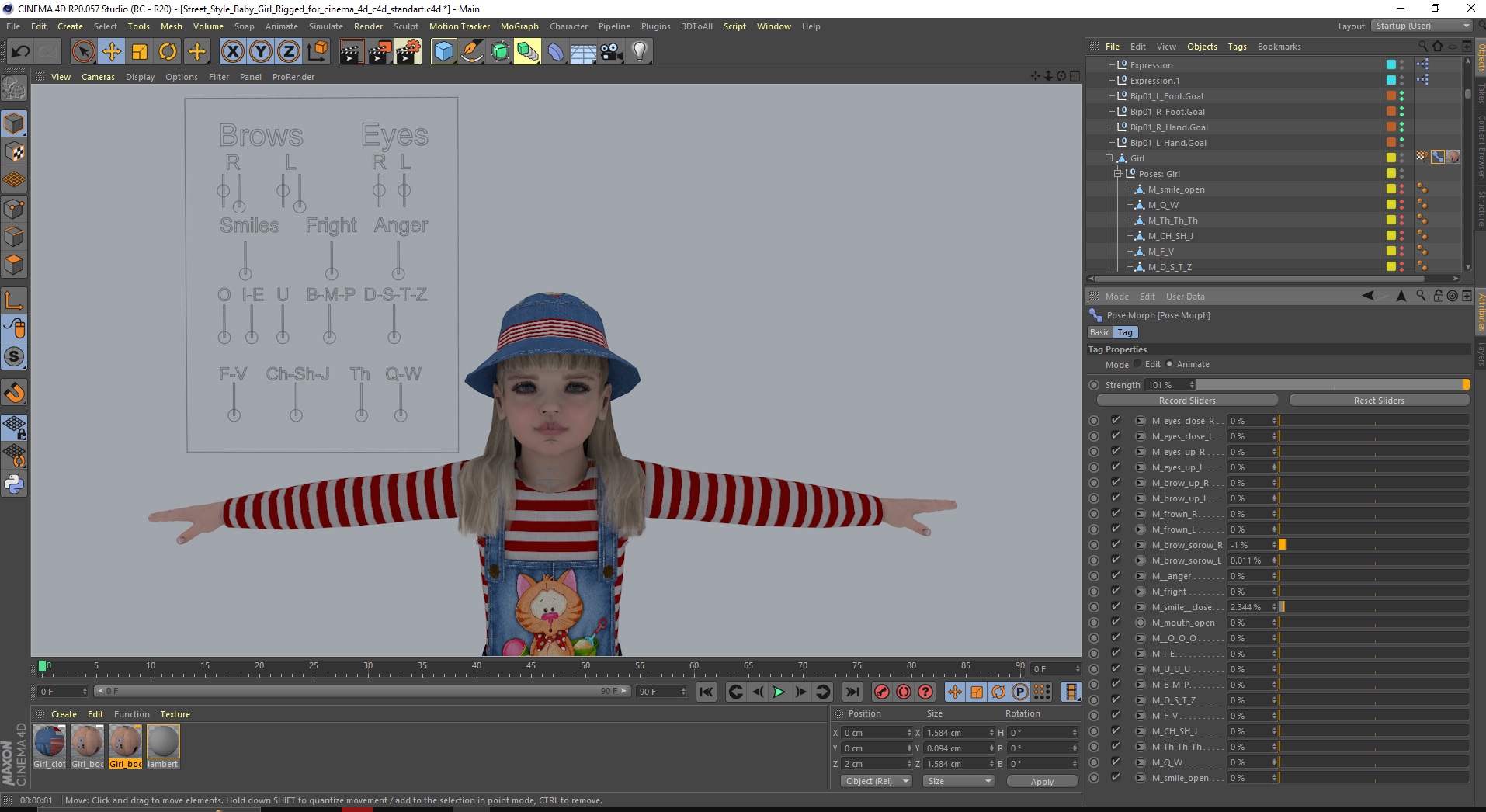Image resolution: width=1486 pixels, height=812 pixels.
Task: Open Function menu in Material Manager
Action: [x=132, y=714]
